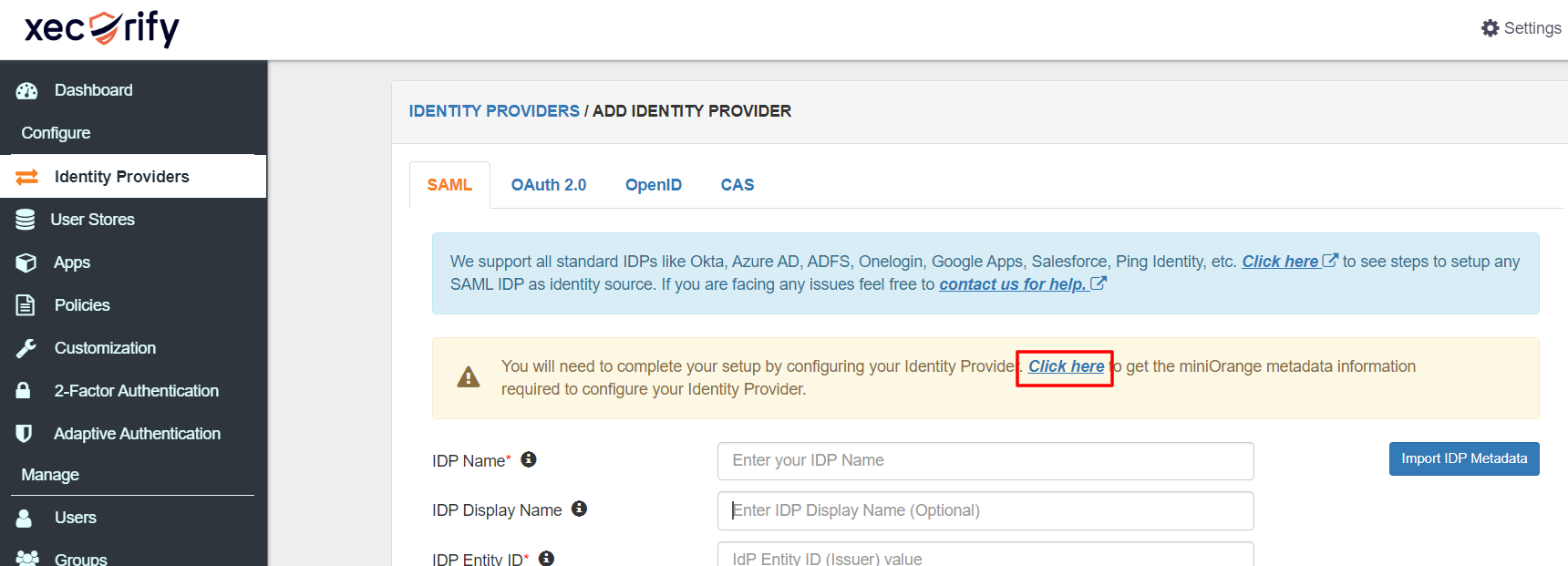The image size is (1568, 566).
Task: Switch to the OpenID tab
Action: click(x=653, y=185)
